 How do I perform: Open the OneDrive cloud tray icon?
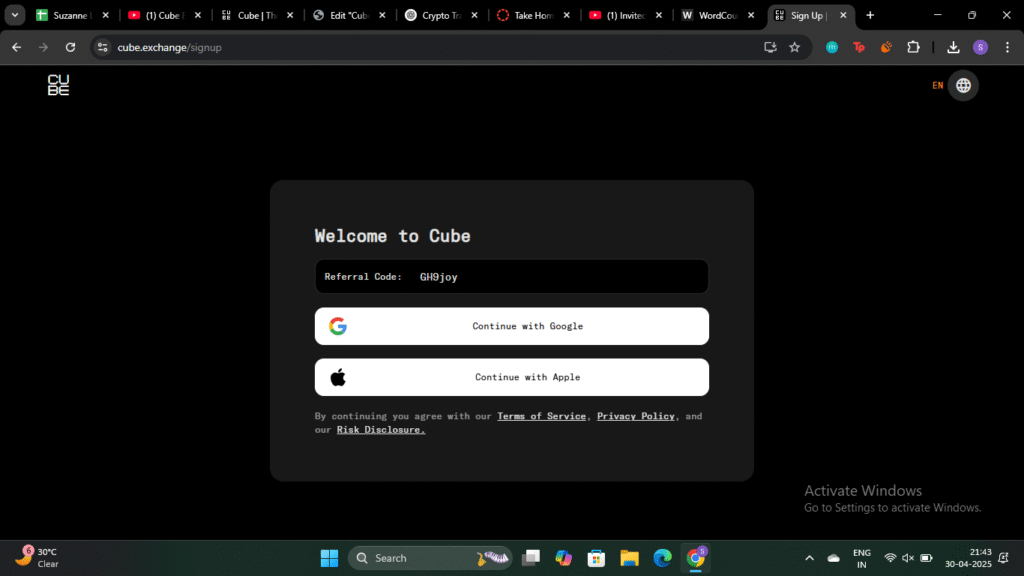pos(833,558)
